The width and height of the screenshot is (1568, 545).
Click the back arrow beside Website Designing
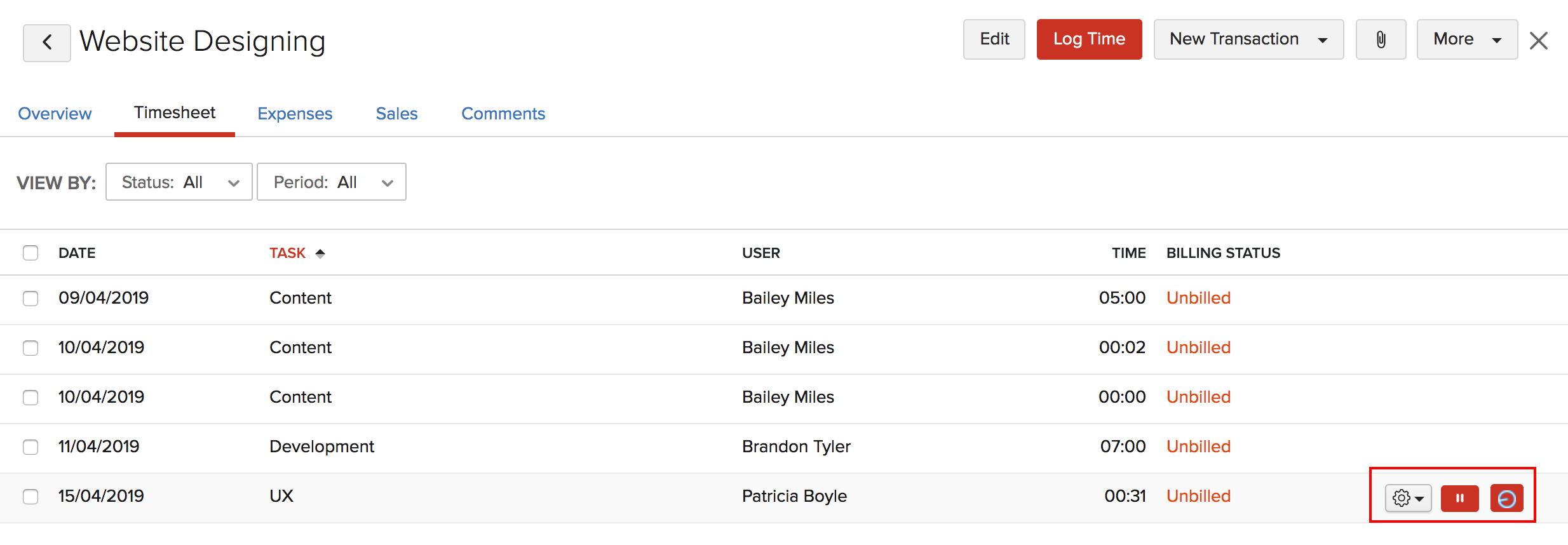(46, 43)
